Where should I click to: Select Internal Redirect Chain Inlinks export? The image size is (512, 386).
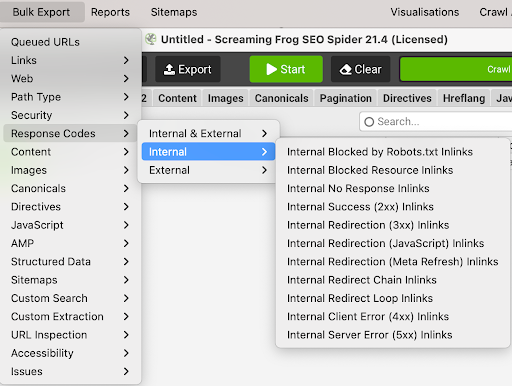coord(362,280)
